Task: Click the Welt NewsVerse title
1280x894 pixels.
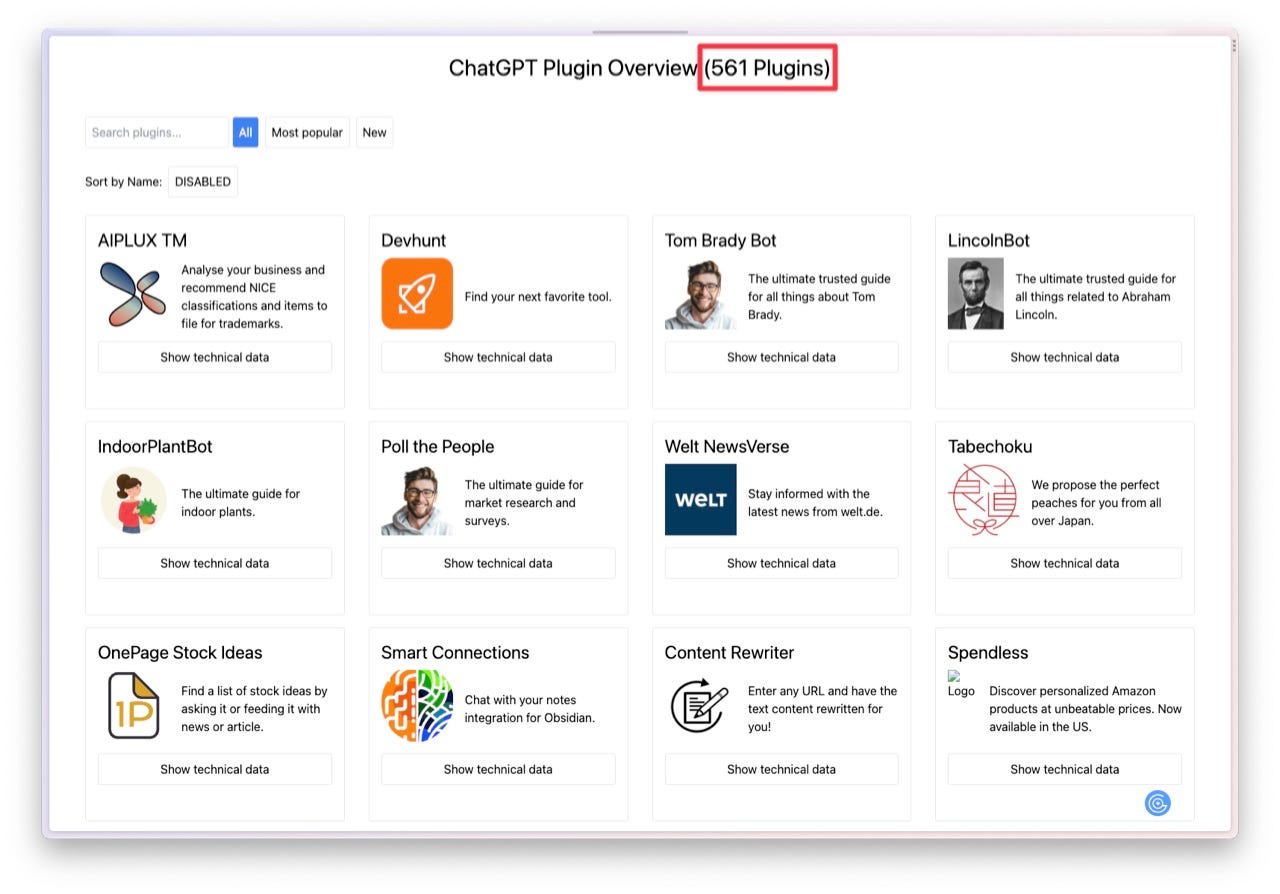Action: (727, 446)
